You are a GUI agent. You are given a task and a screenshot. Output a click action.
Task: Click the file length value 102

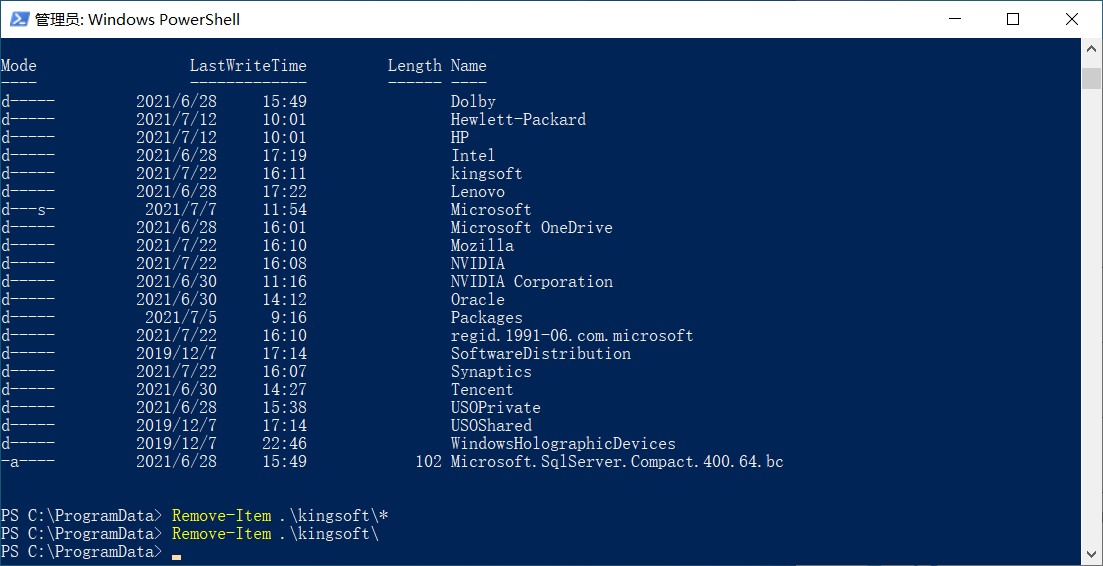(x=428, y=462)
